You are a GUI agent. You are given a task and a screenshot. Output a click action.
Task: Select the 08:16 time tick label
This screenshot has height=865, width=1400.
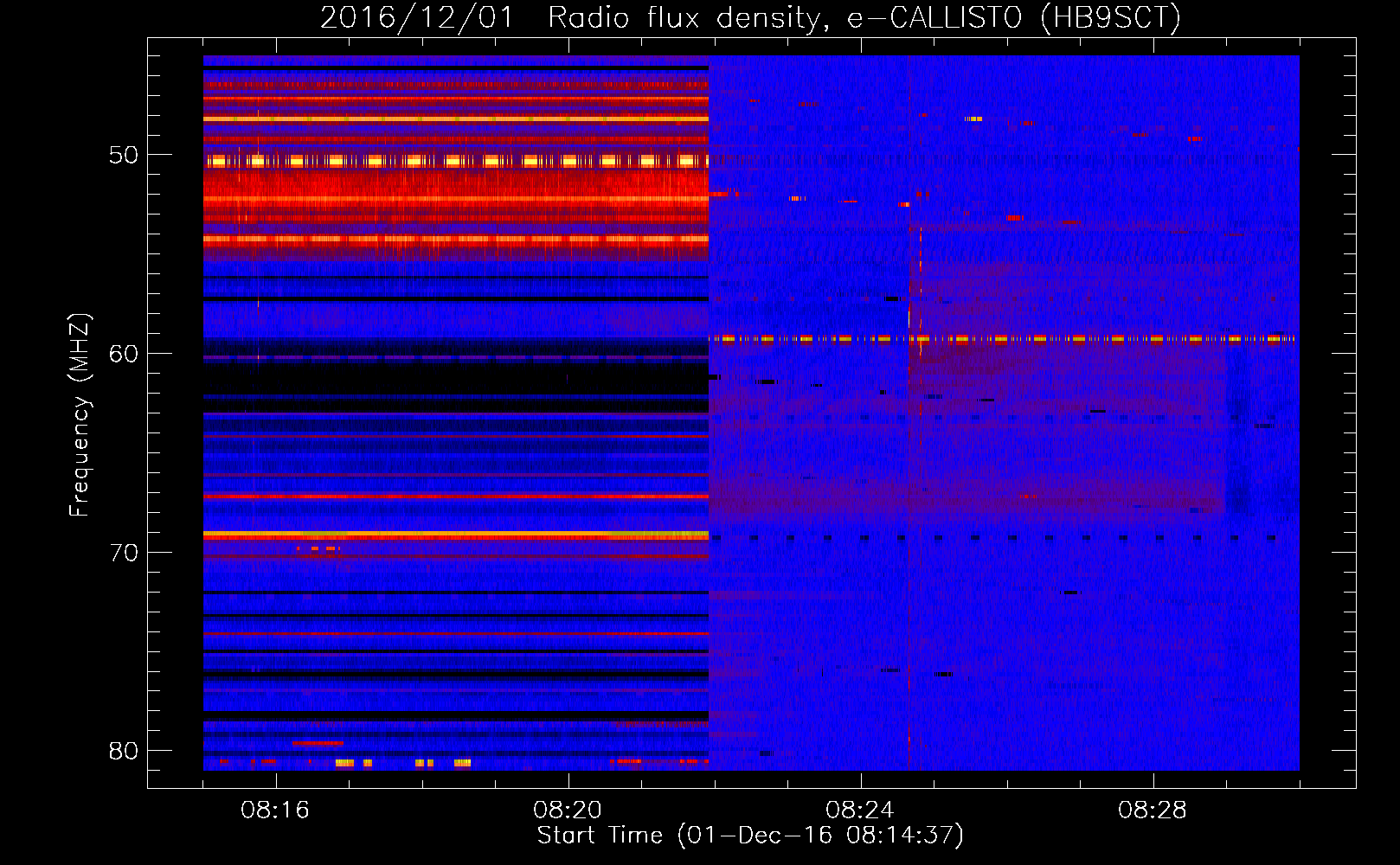(275, 811)
